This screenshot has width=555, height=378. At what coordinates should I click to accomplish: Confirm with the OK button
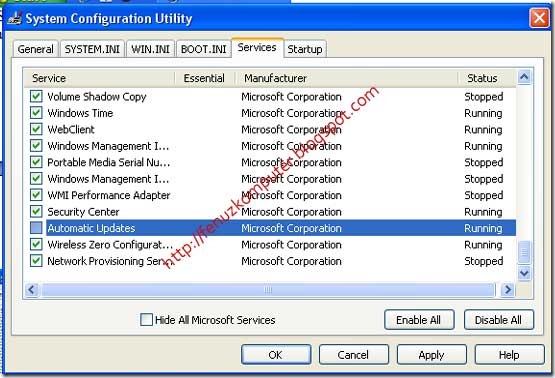[x=276, y=355]
